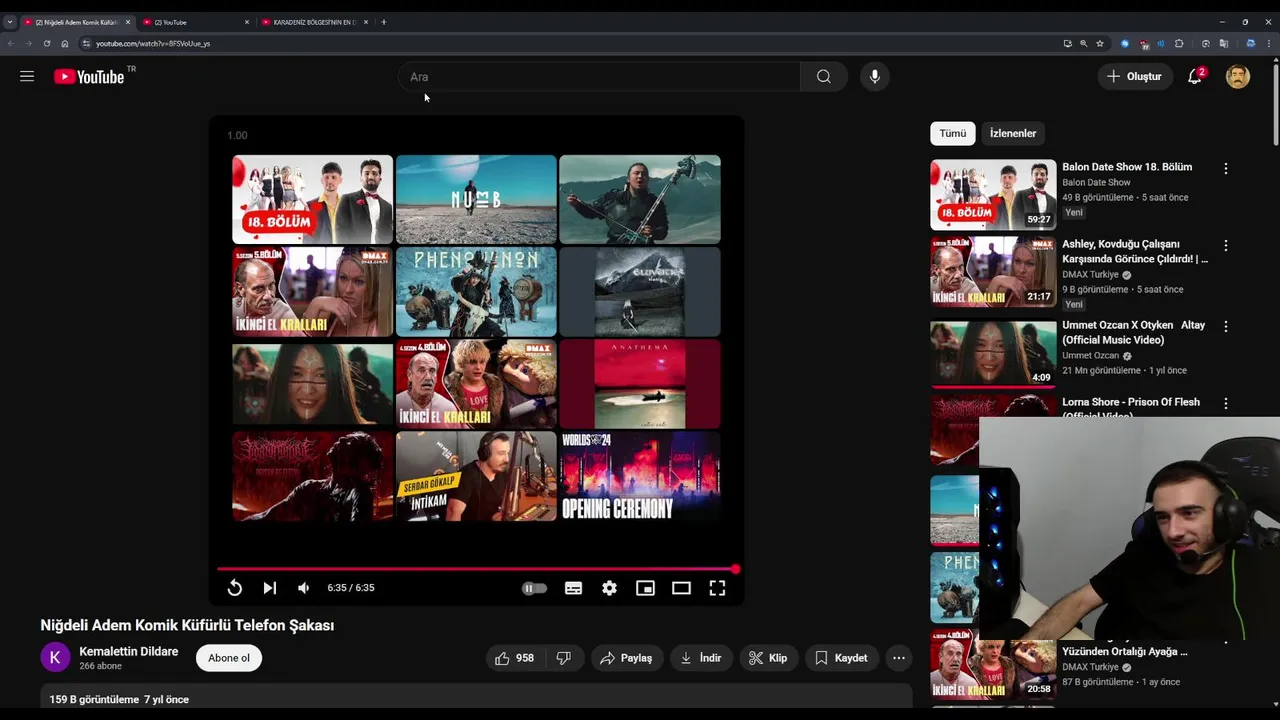The width and height of the screenshot is (1280, 720).
Task: Skip to next video
Action: click(x=269, y=588)
